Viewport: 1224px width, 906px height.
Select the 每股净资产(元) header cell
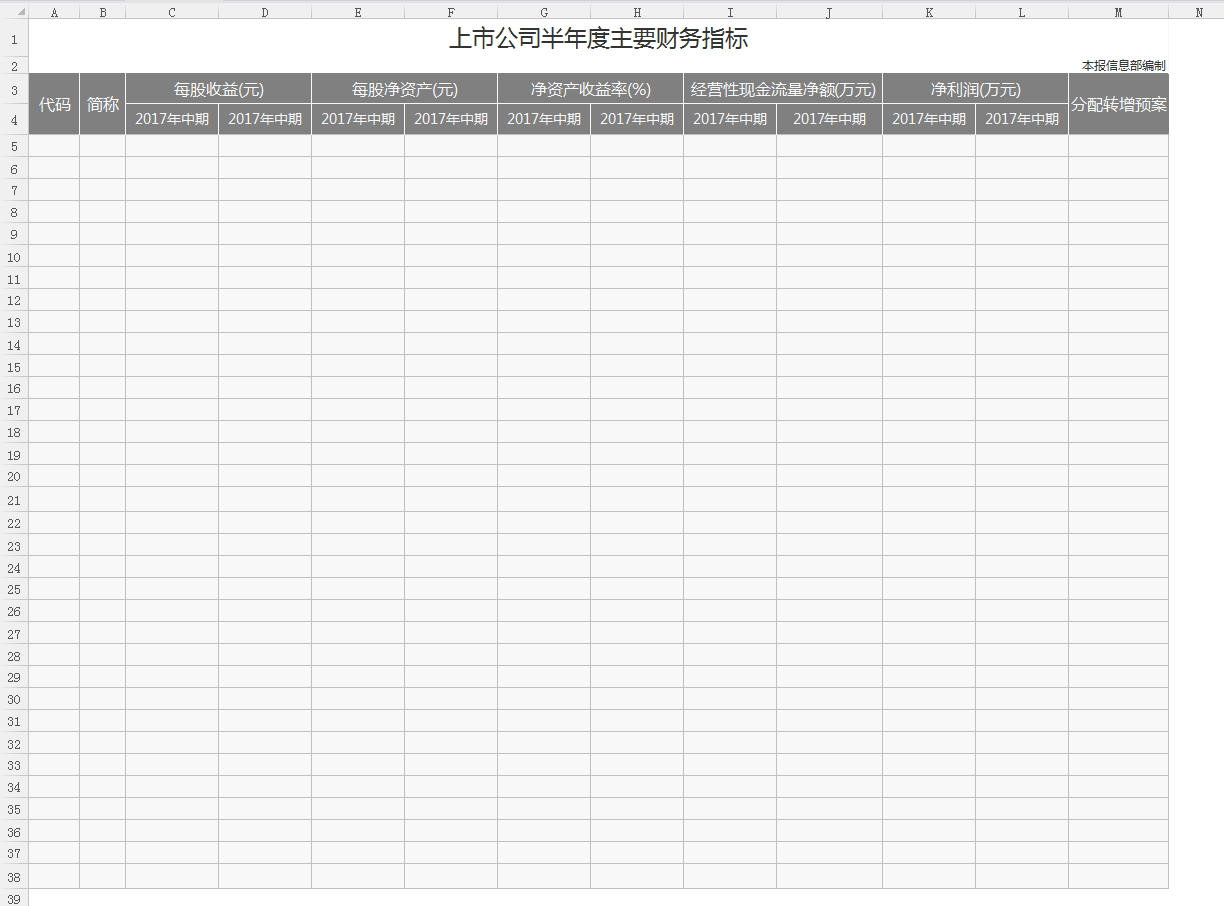click(404, 89)
